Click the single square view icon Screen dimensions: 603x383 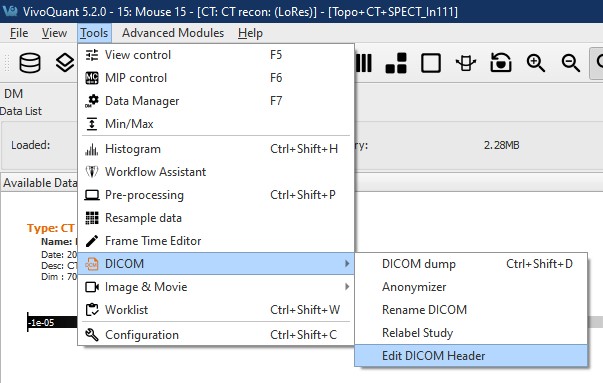click(431, 63)
